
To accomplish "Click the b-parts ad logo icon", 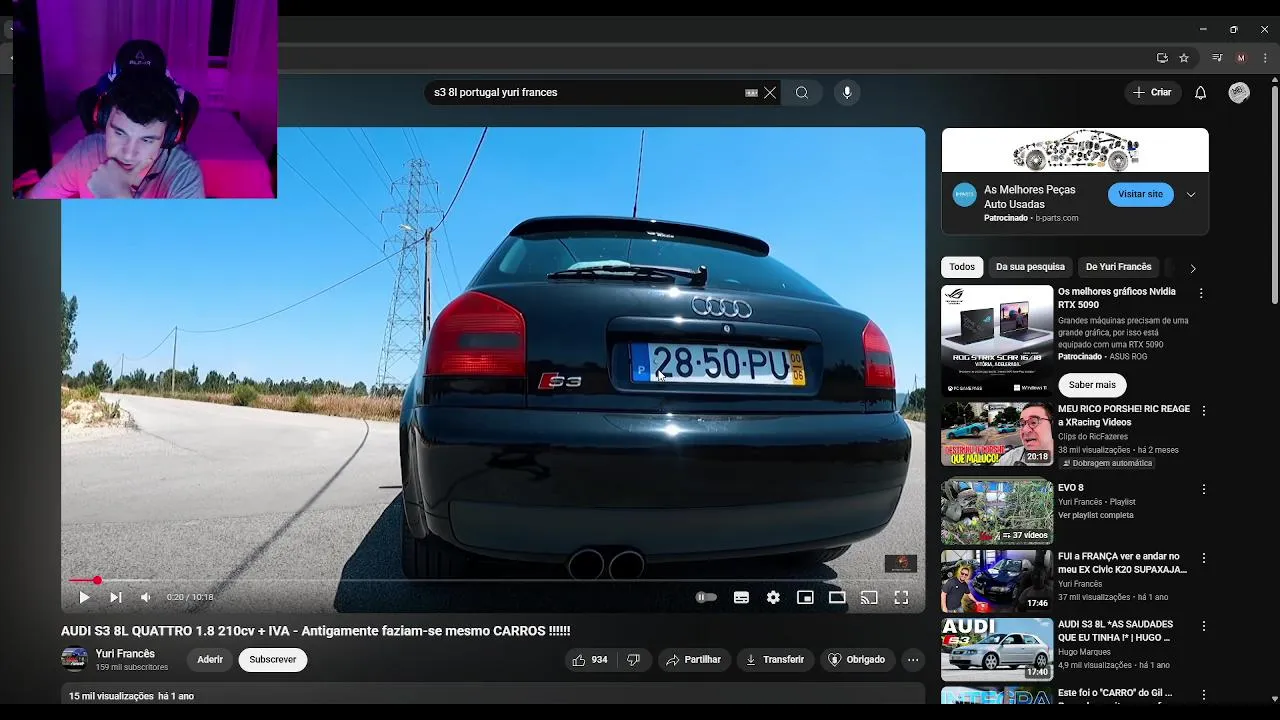I will (x=964, y=195).
